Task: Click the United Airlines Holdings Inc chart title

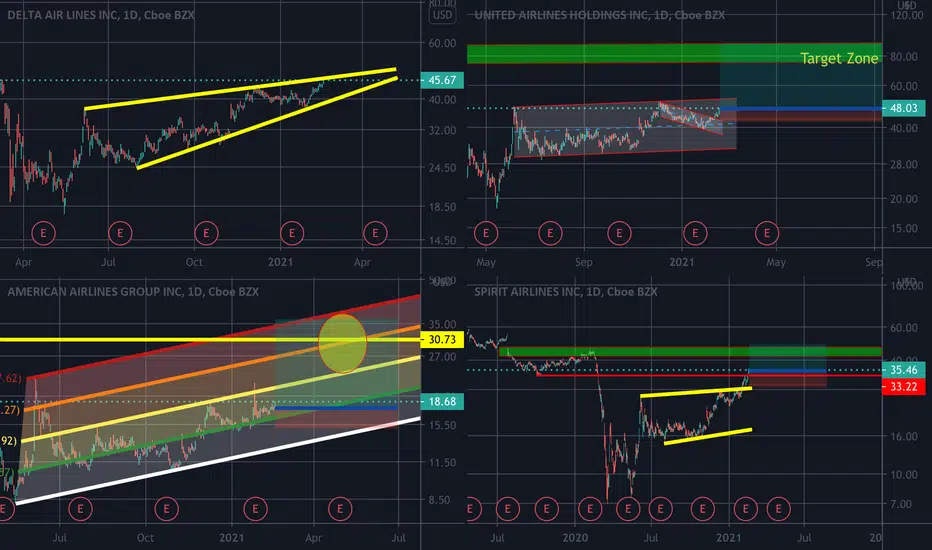Action: (x=600, y=15)
